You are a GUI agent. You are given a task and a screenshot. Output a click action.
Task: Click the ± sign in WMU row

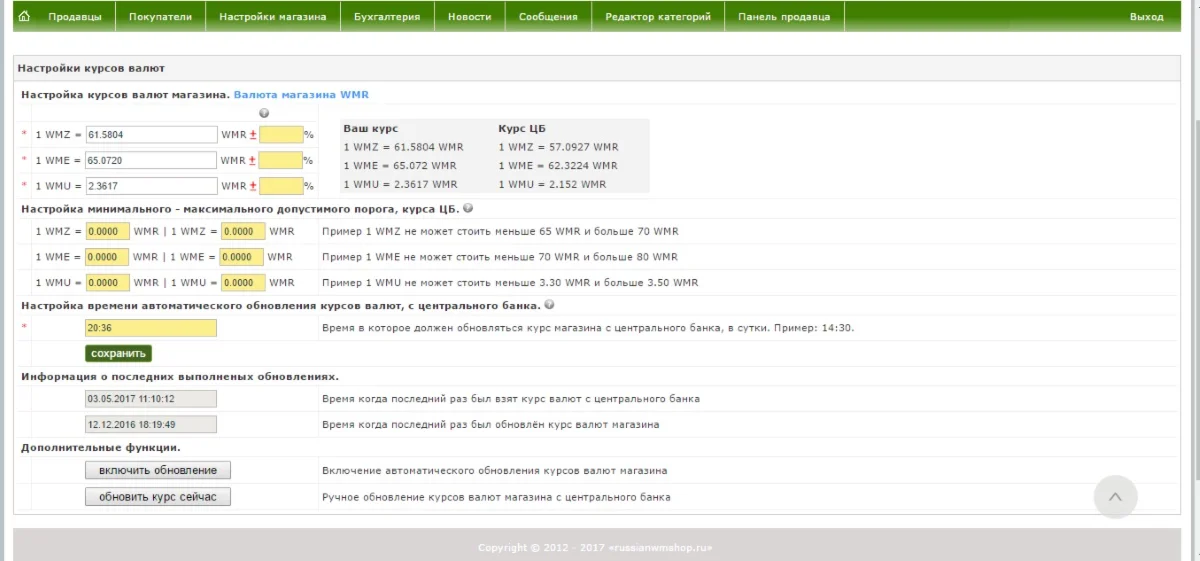click(253, 186)
